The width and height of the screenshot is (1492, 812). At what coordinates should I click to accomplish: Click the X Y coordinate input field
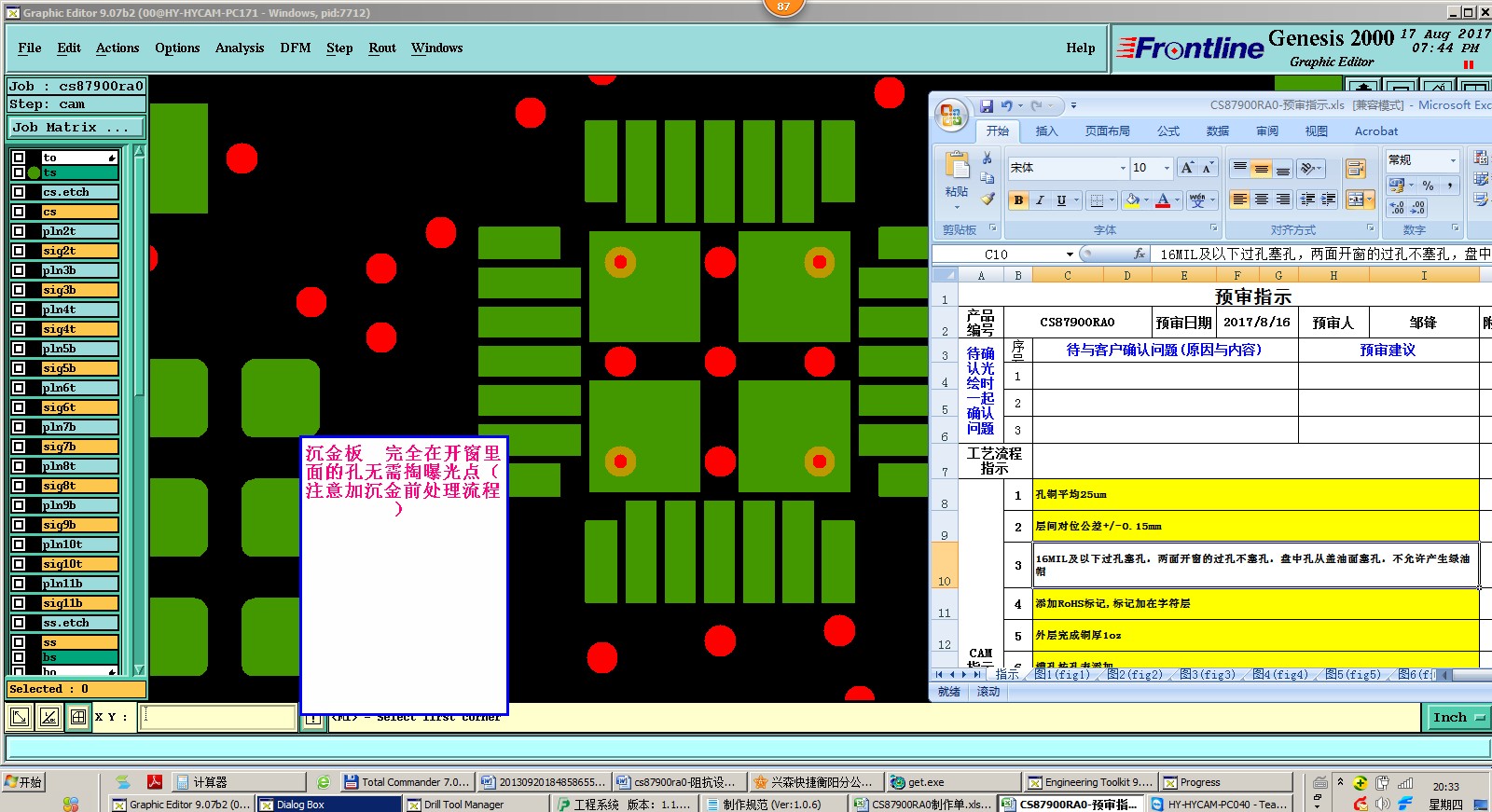[x=217, y=717]
